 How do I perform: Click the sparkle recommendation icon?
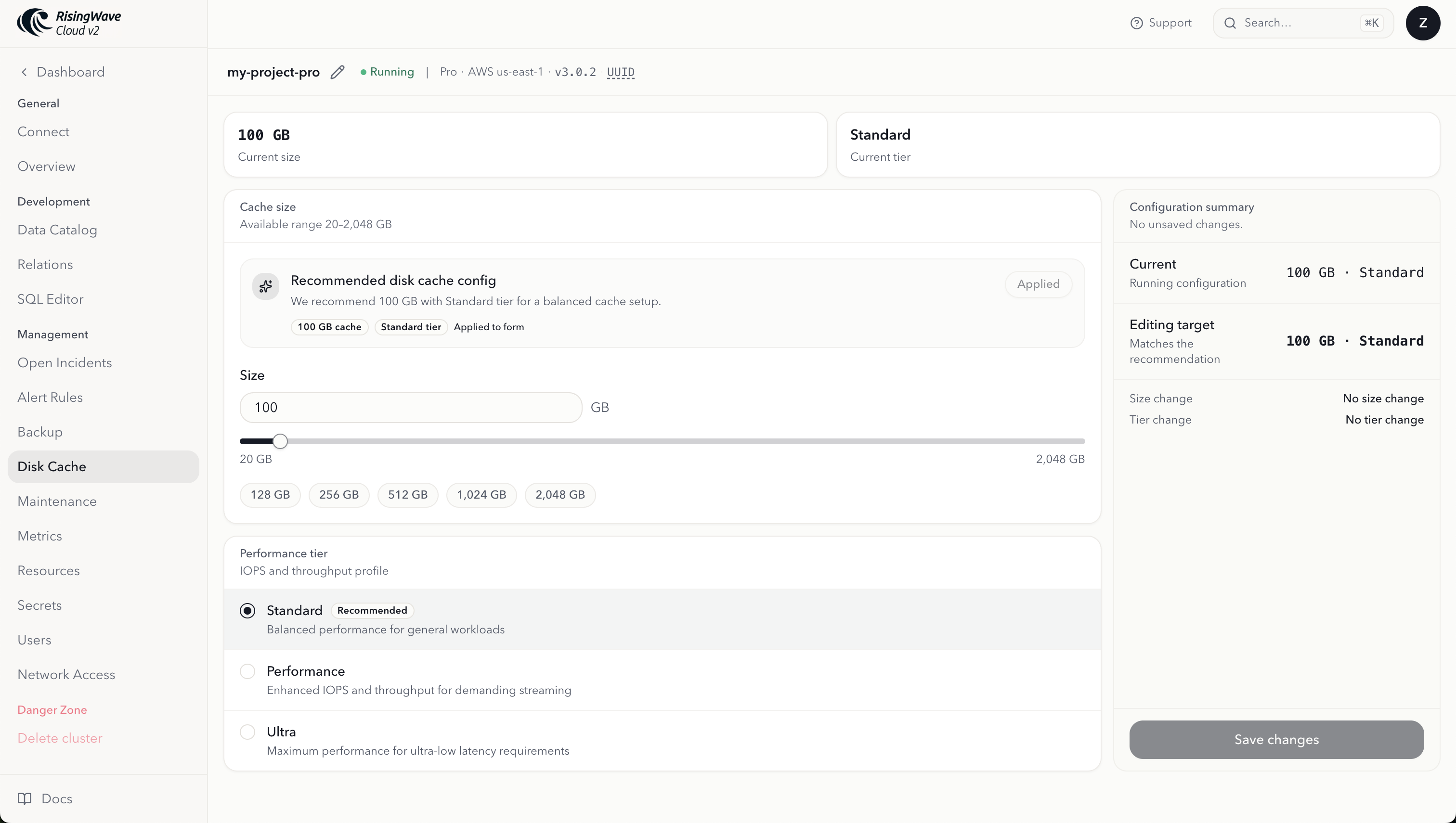(266, 286)
